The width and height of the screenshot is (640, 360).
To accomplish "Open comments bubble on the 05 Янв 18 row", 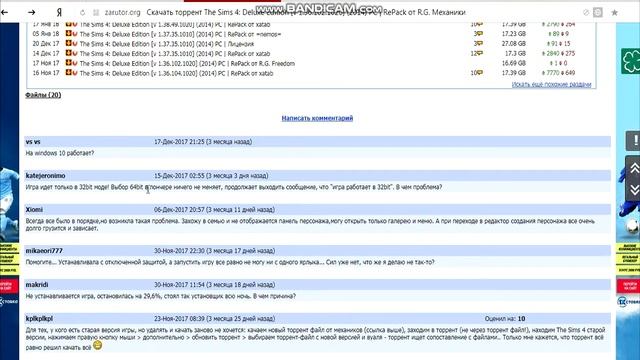I will 480,34.
